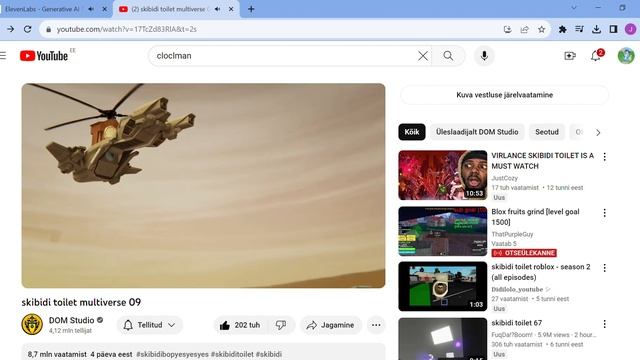Open options menu for skibidi toilet roblox
Image resolution: width=640 pixels, height=360 pixels.
(x=604, y=268)
